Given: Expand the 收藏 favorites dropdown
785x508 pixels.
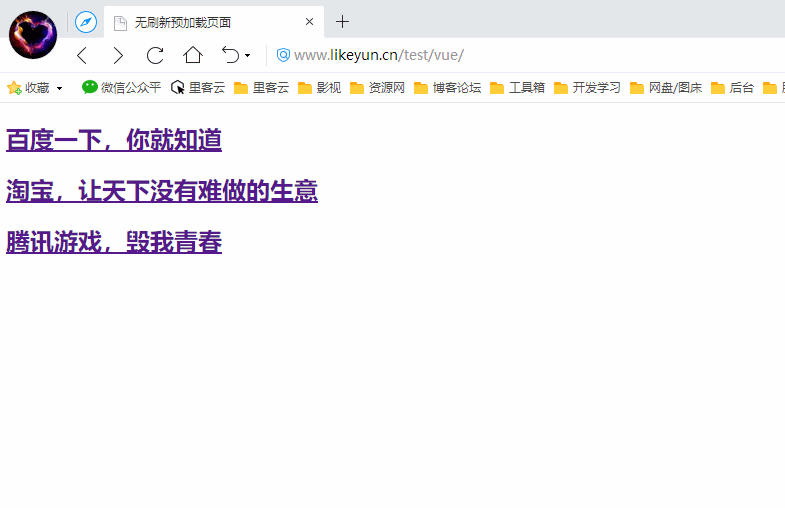Looking at the screenshot, I should 59,88.
